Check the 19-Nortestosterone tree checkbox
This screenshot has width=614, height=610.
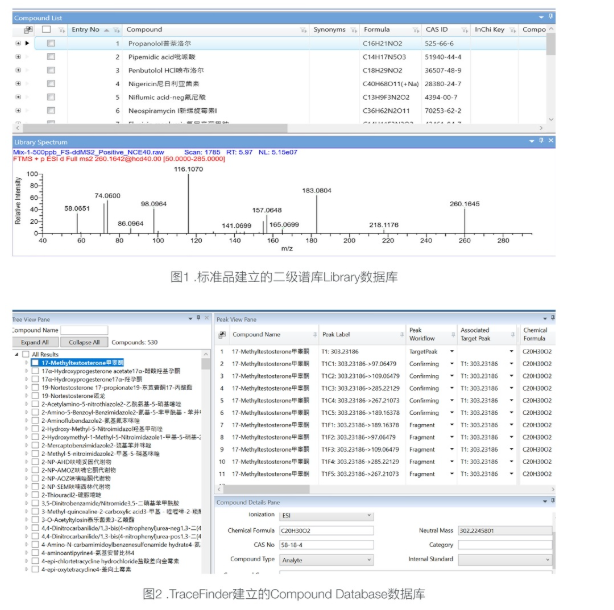click(x=35, y=396)
